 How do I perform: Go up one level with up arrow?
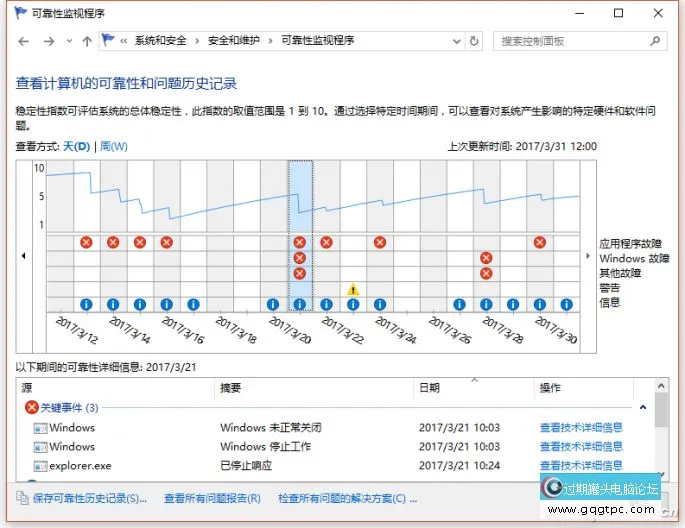click(x=87, y=41)
